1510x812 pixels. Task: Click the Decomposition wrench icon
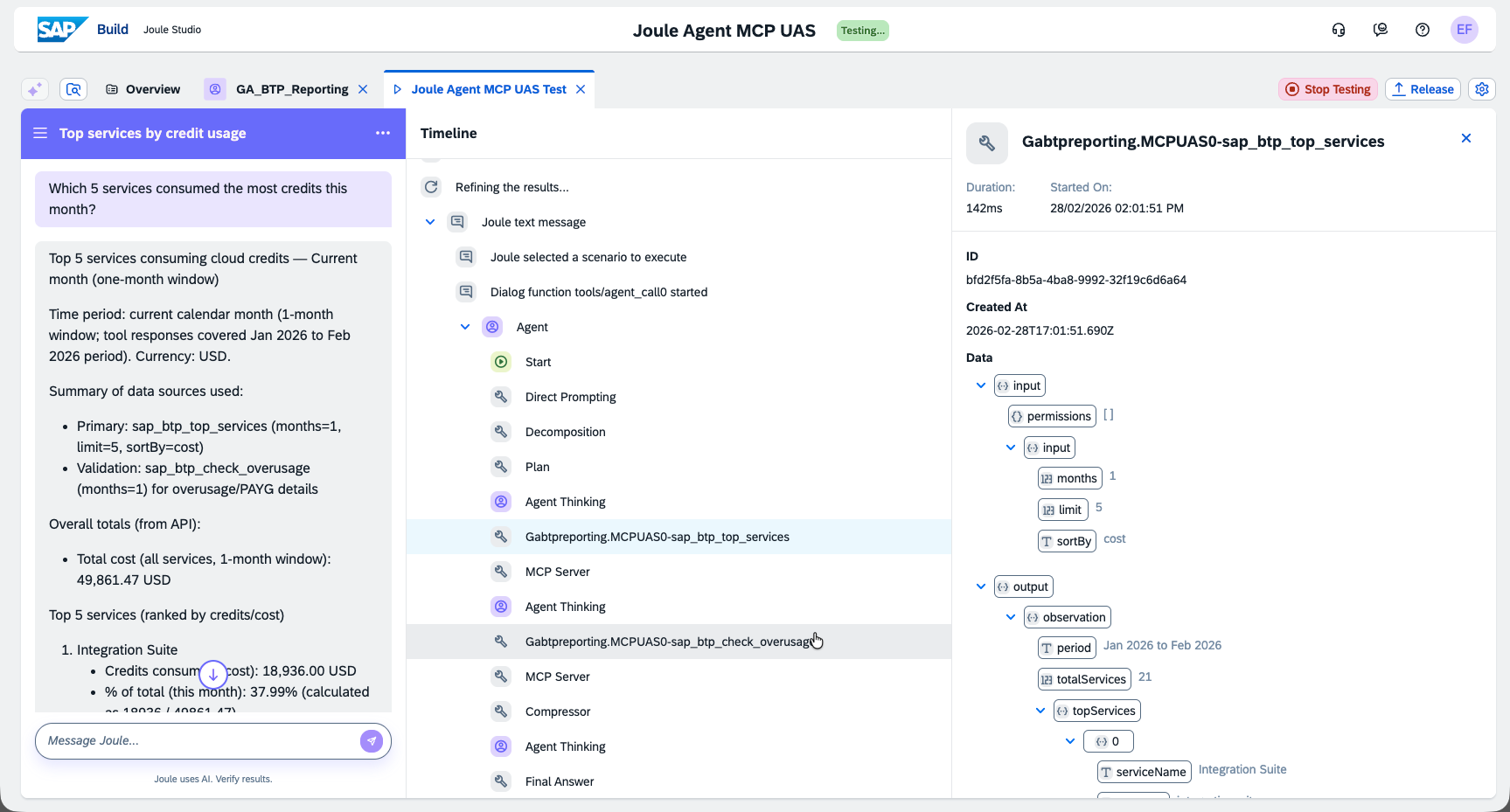pyautogui.click(x=501, y=432)
